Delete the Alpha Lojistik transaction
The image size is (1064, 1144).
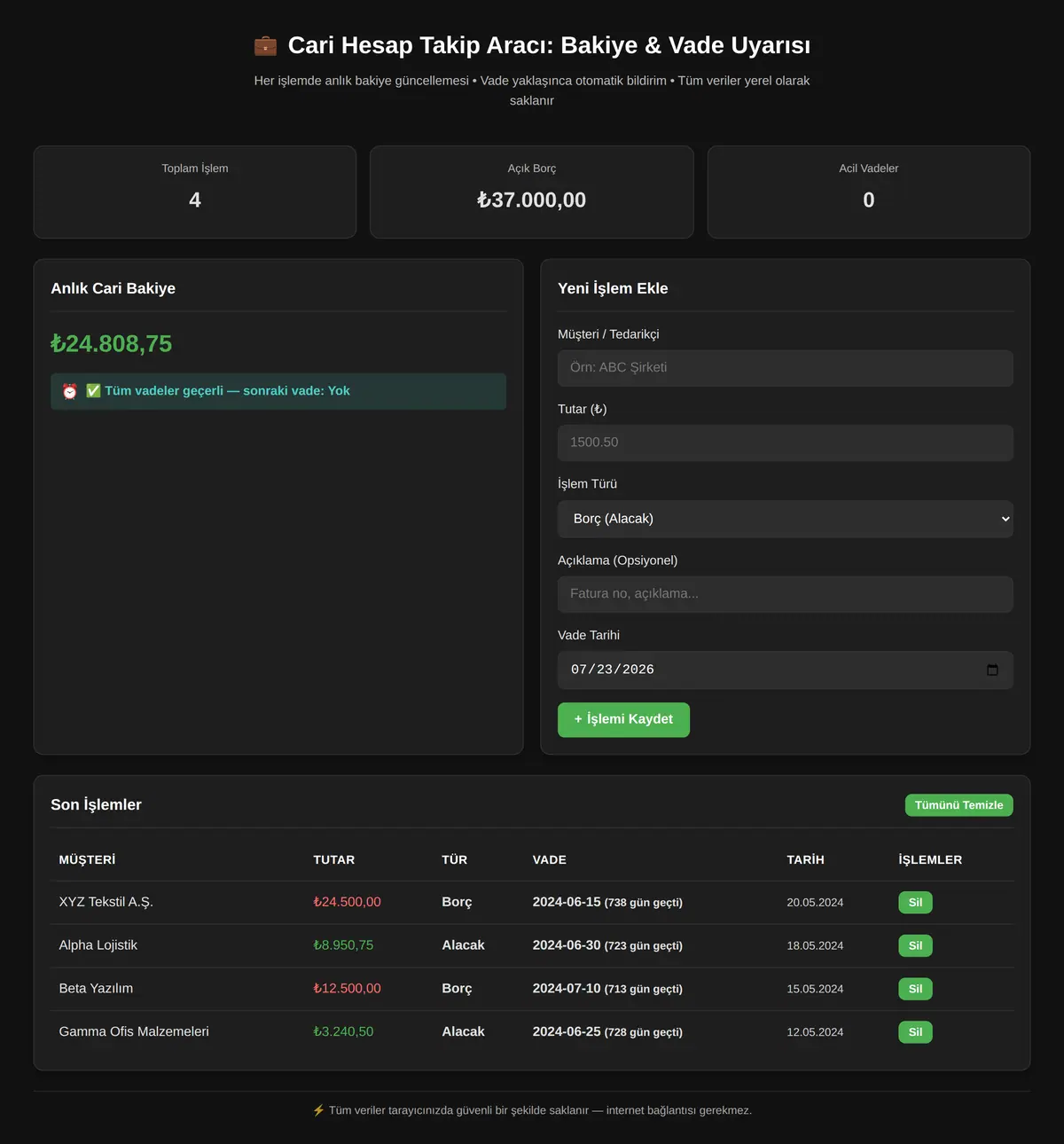[x=915, y=945]
